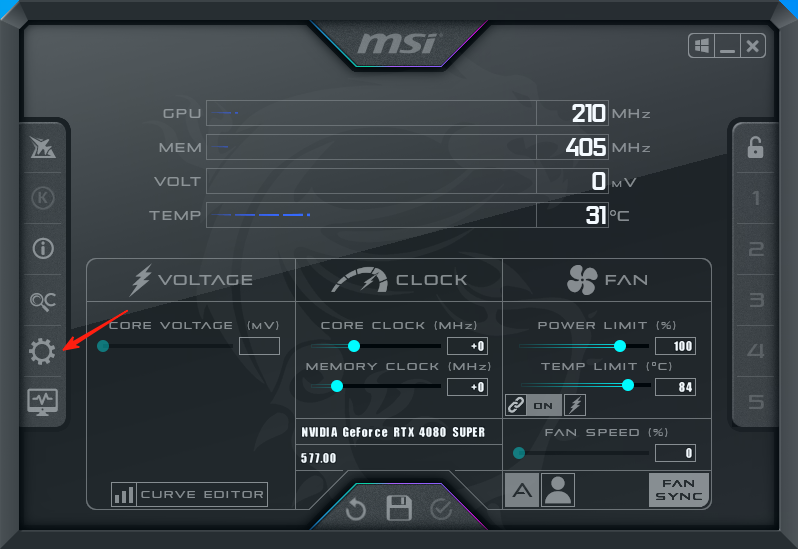798x549 pixels.
Task: Open the hardware monitor window icon
Action: click(x=42, y=402)
